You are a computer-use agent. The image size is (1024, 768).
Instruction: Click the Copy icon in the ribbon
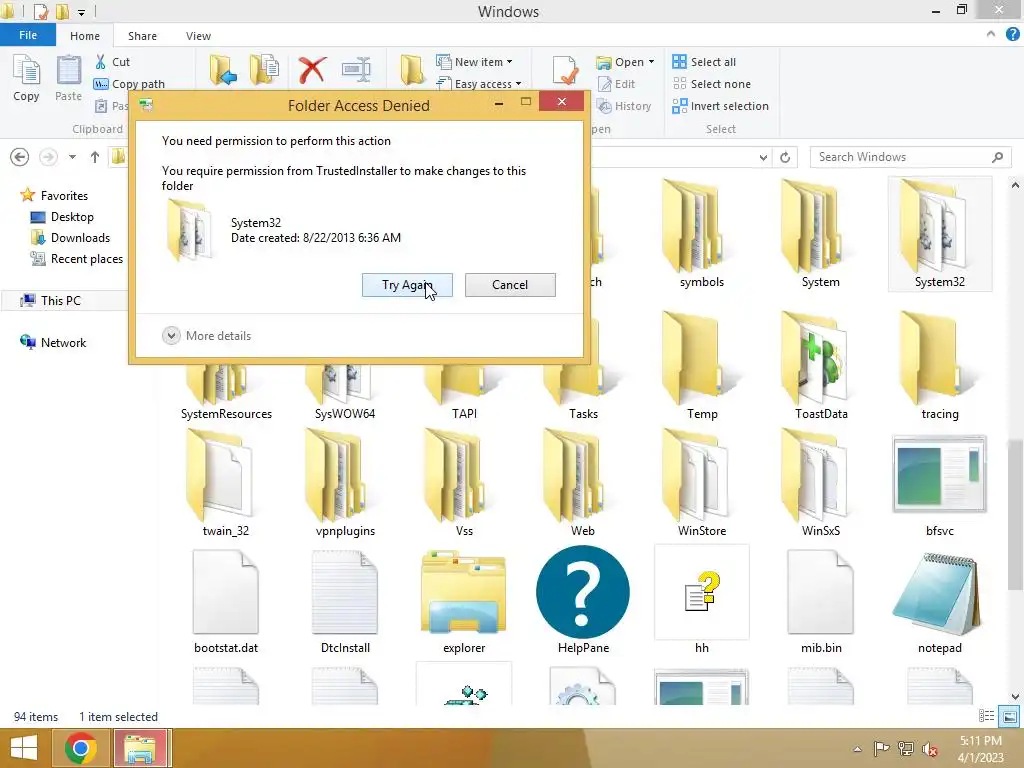pos(26,78)
